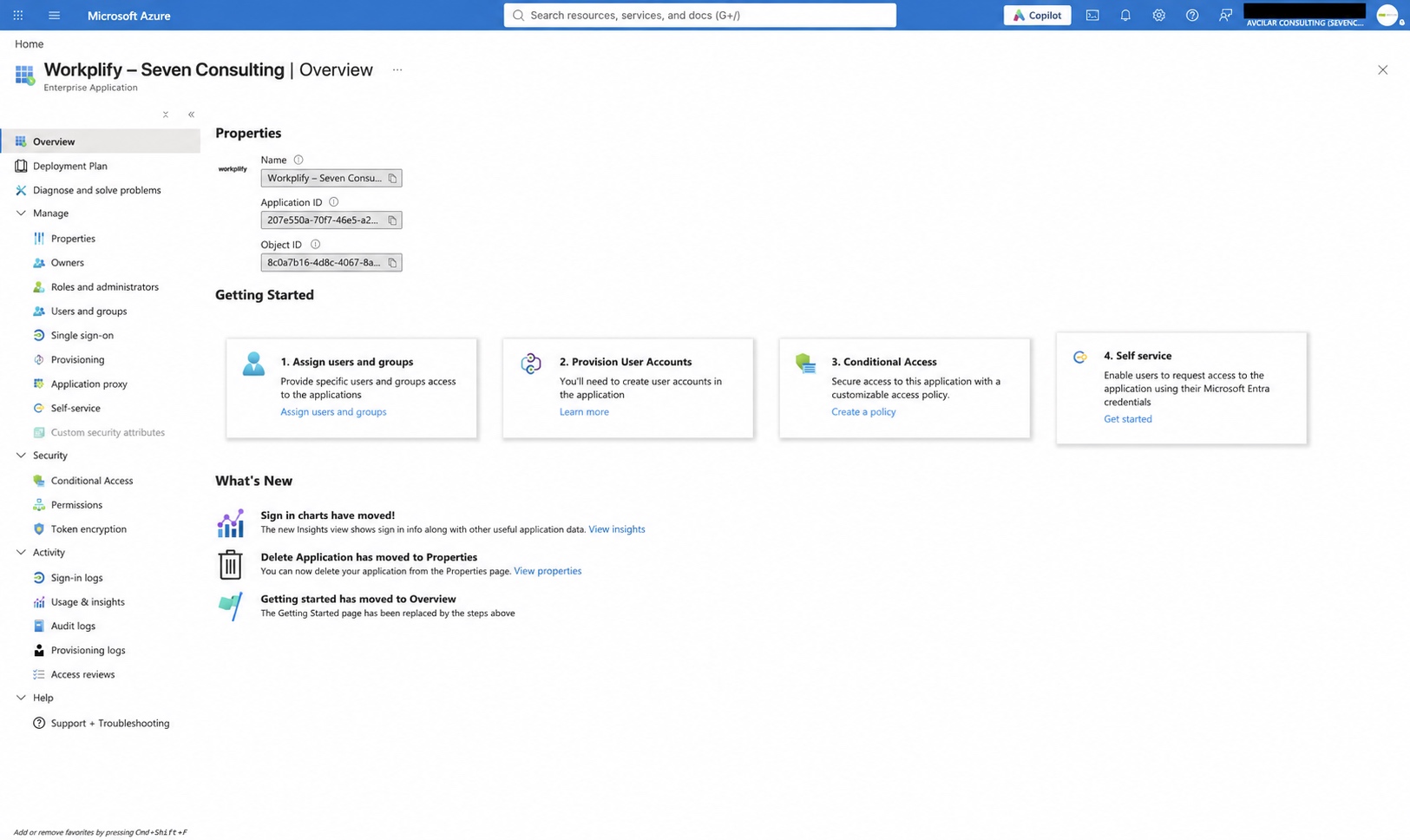Screen dimensions: 1410x840
Task: Click the Copilot button
Action: 1037,16
